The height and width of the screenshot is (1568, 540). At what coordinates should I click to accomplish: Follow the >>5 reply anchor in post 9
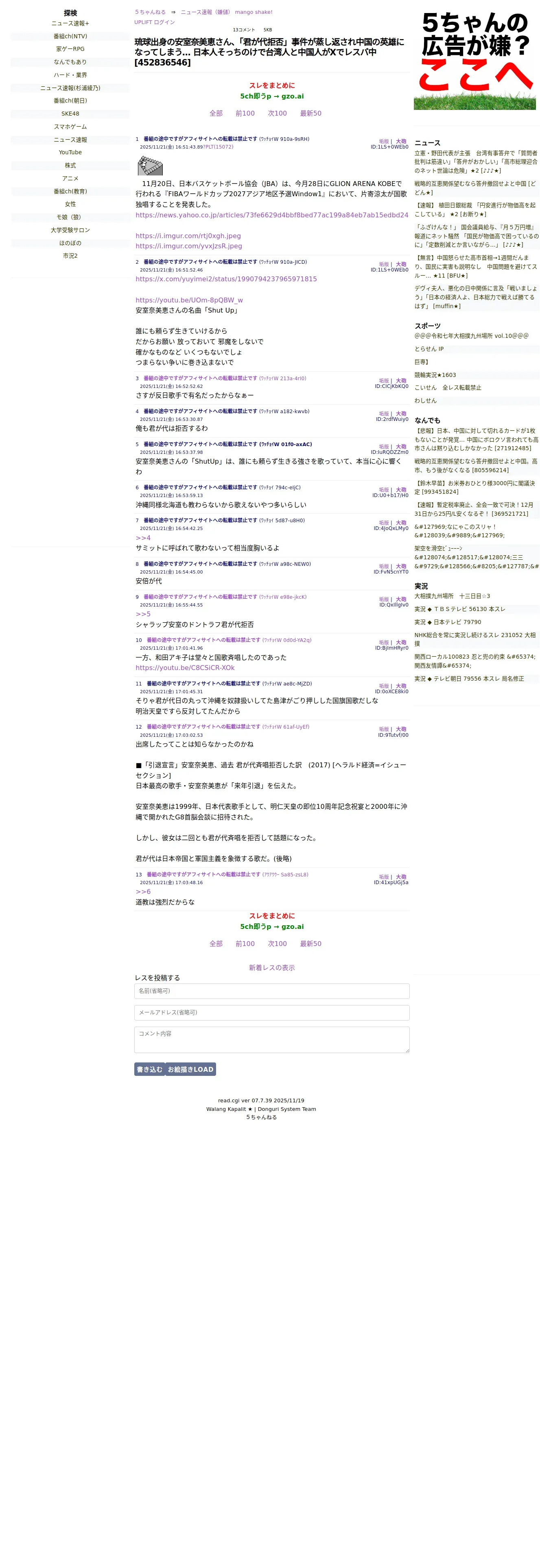(x=143, y=614)
